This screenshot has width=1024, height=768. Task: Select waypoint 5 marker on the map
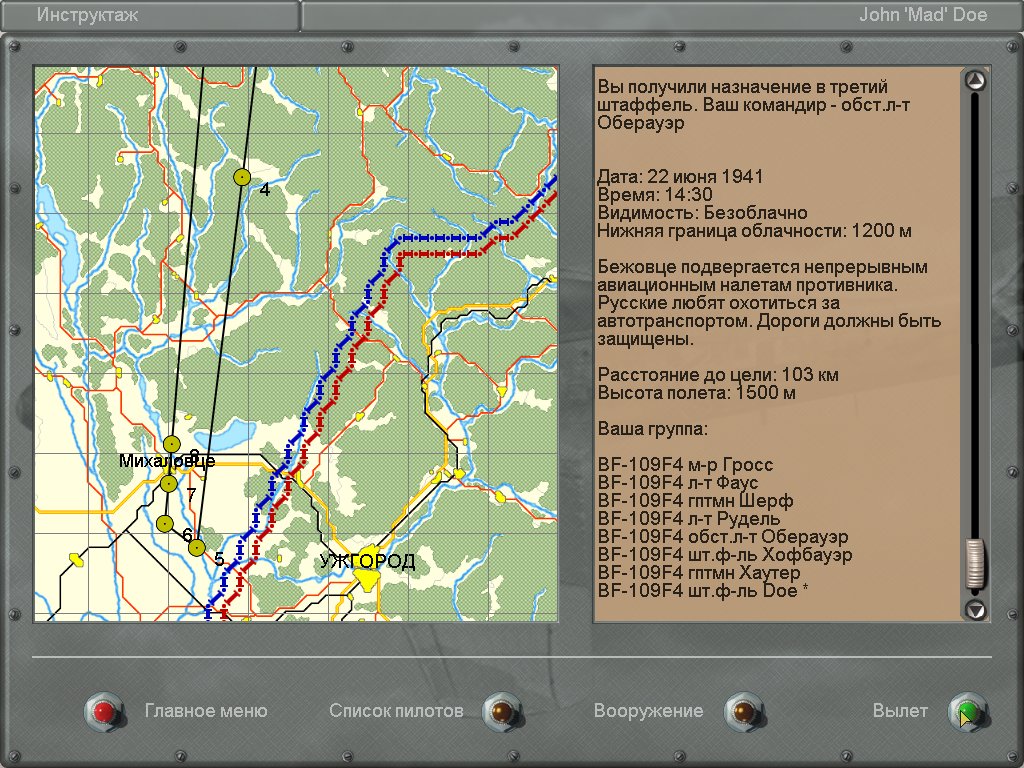click(197, 547)
